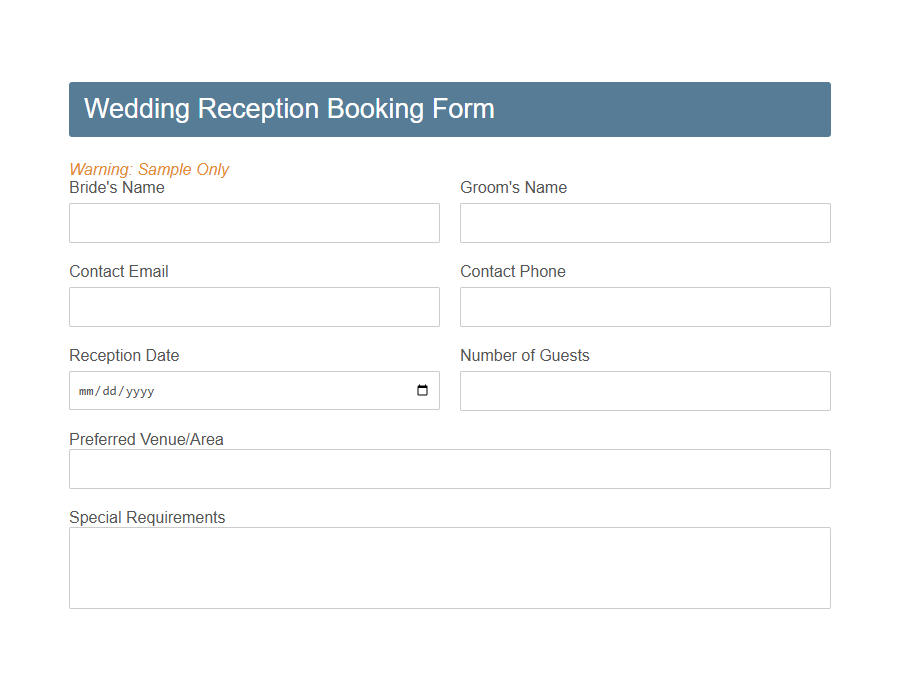900x677 pixels.
Task: Click the Number of Guests field
Action: click(645, 390)
